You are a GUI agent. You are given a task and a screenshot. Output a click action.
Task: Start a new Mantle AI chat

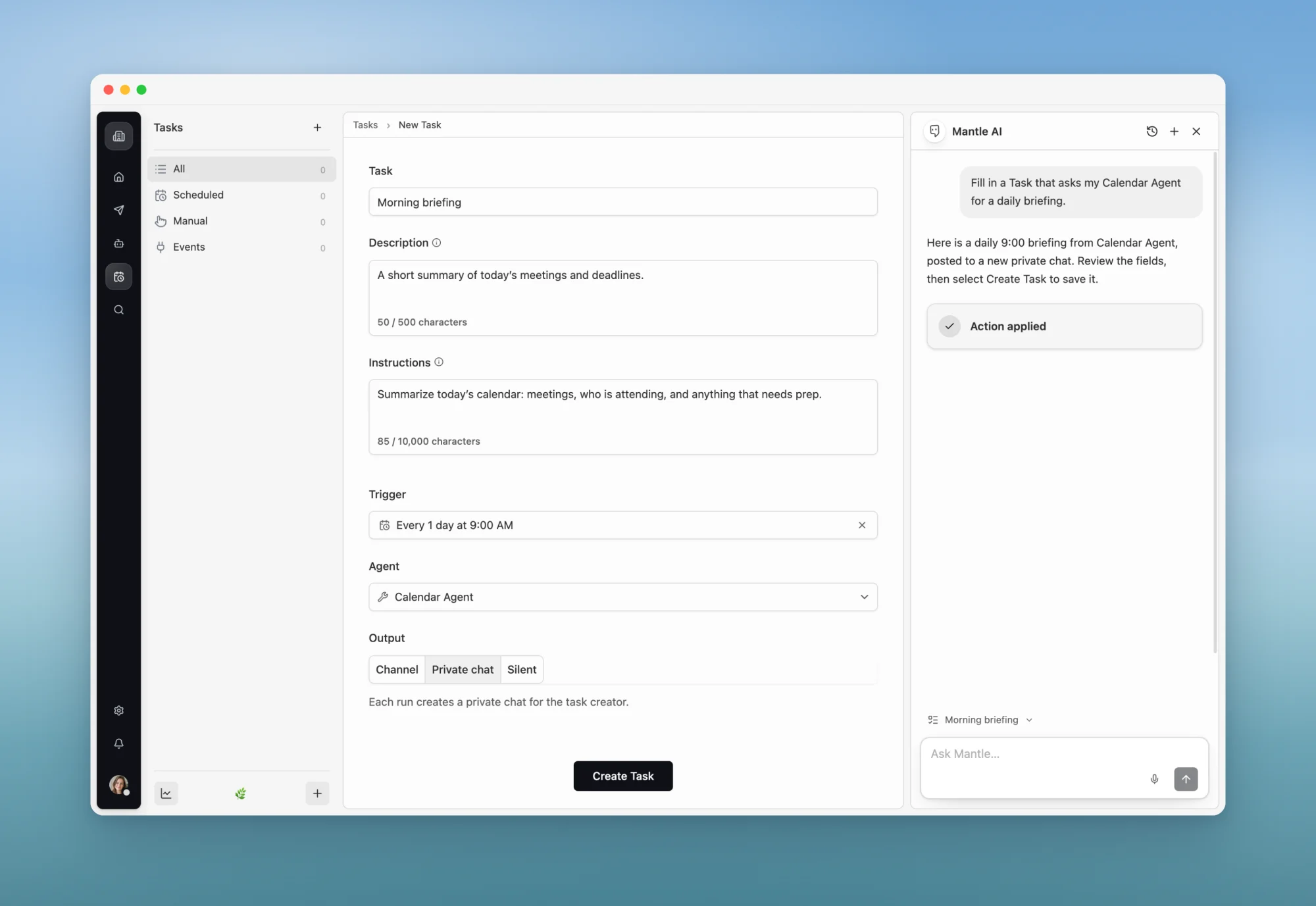pyautogui.click(x=1174, y=132)
